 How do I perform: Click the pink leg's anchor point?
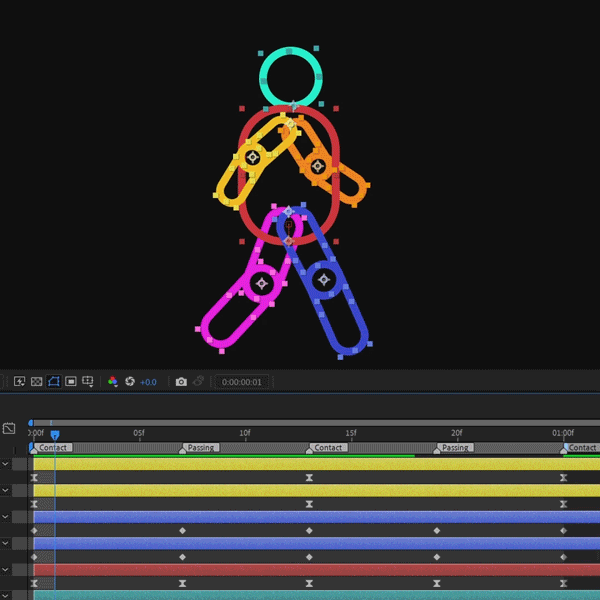tap(262, 284)
